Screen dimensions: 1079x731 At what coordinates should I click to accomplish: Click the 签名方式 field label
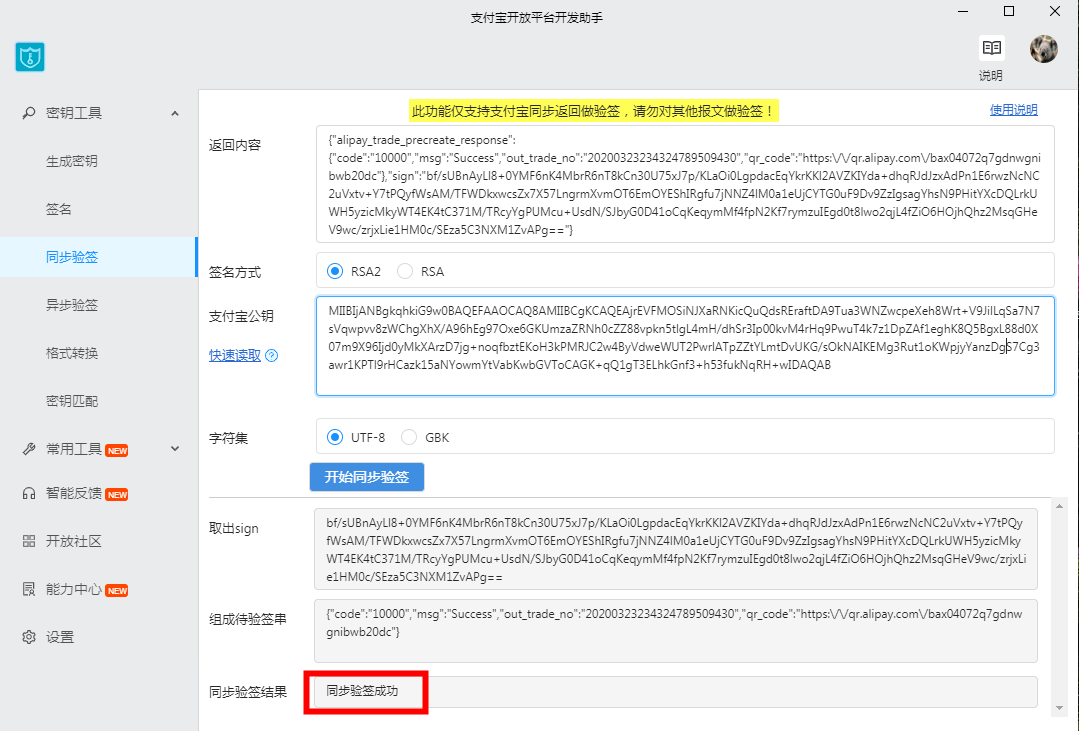tap(235, 273)
